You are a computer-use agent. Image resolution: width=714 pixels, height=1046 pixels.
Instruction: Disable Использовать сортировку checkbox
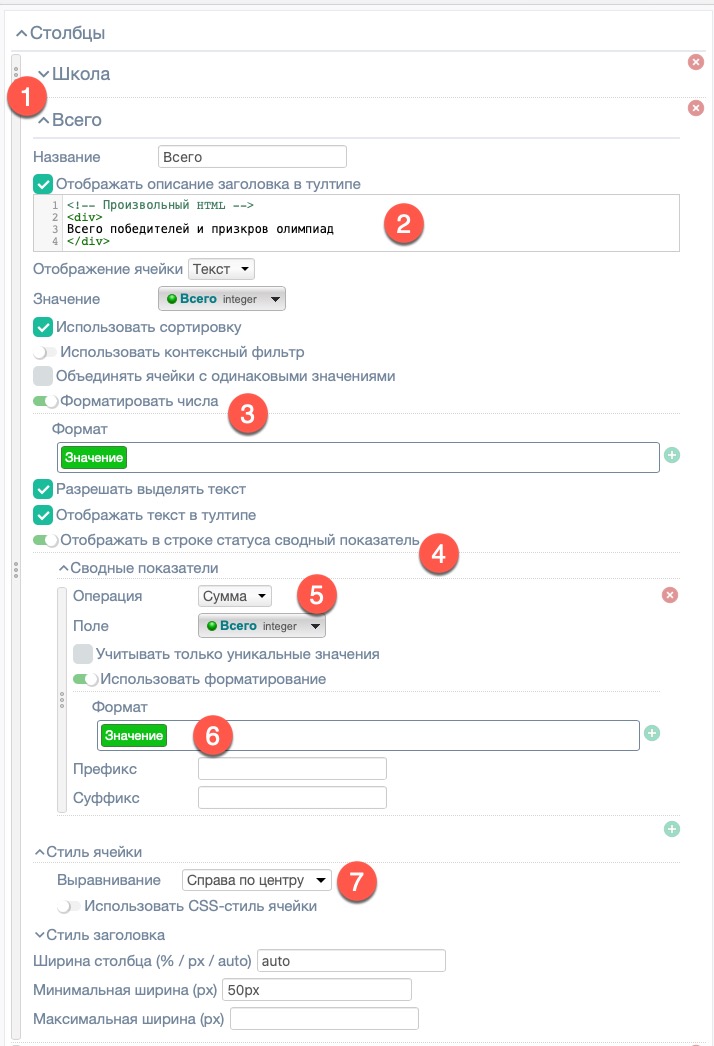click(43, 327)
